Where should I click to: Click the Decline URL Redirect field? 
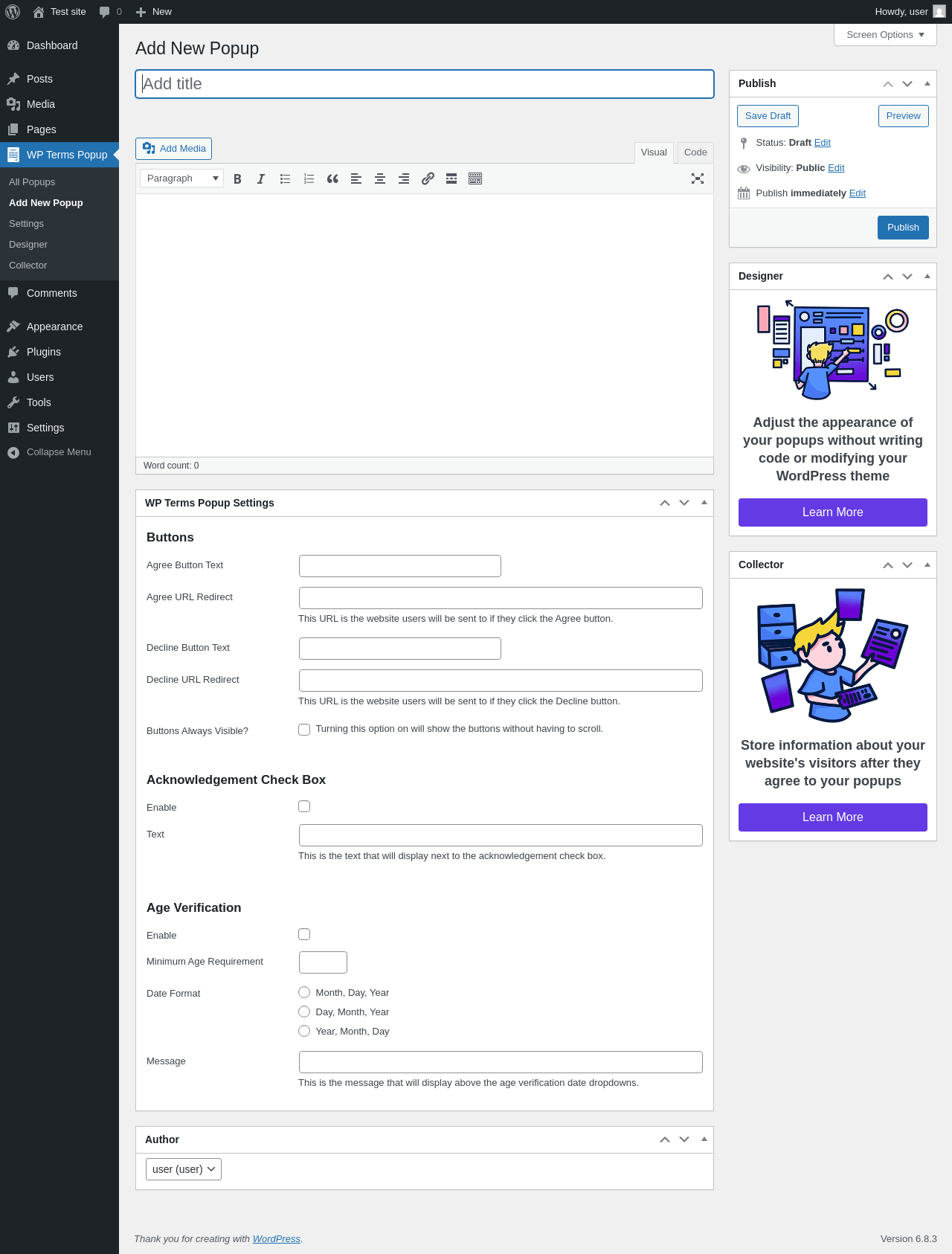[x=501, y=681]
